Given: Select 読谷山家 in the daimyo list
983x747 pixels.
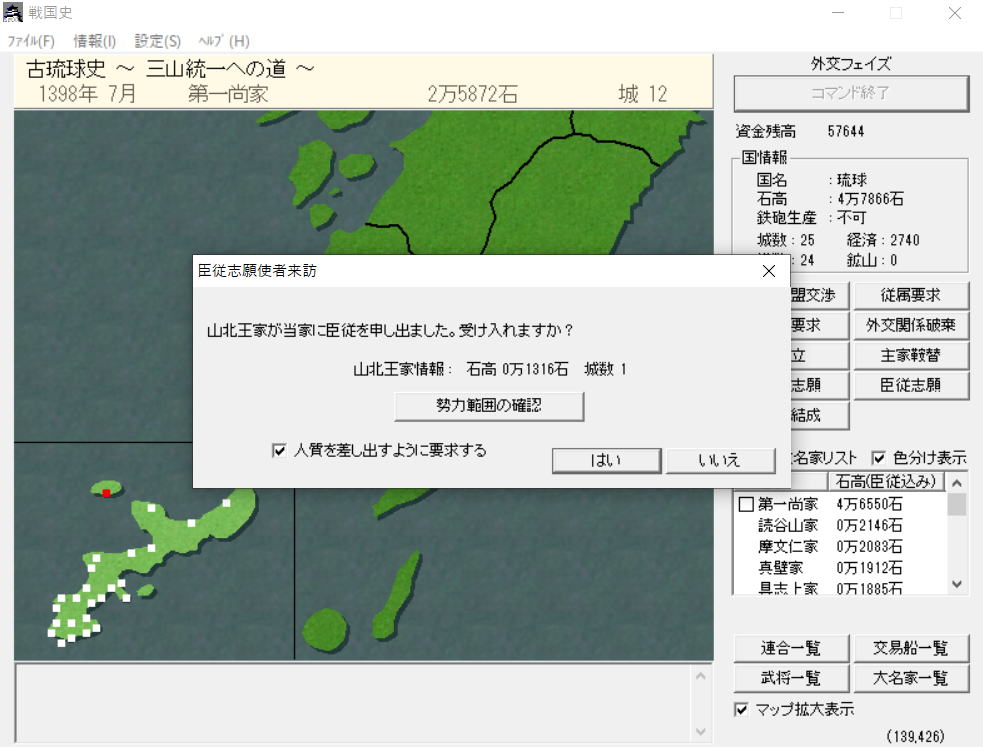Looking at the screenshot, I should (x=788, y=526).
